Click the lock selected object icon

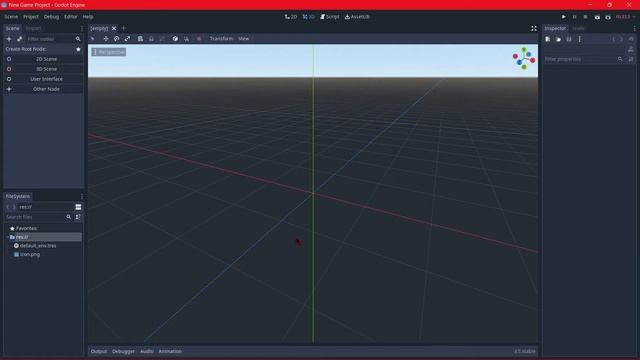pyautogui.click(x=151, y=38)
